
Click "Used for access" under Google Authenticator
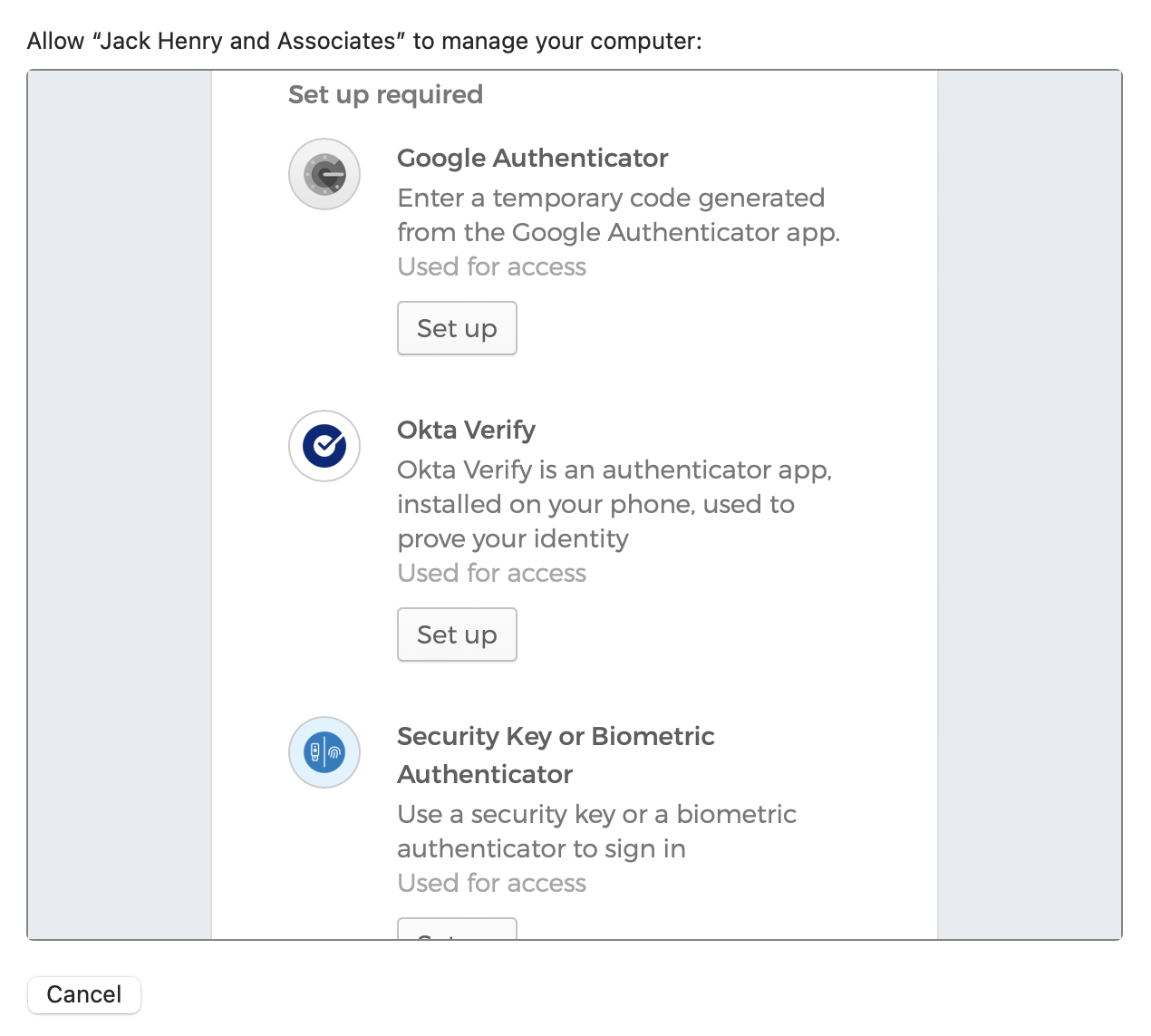491,266
